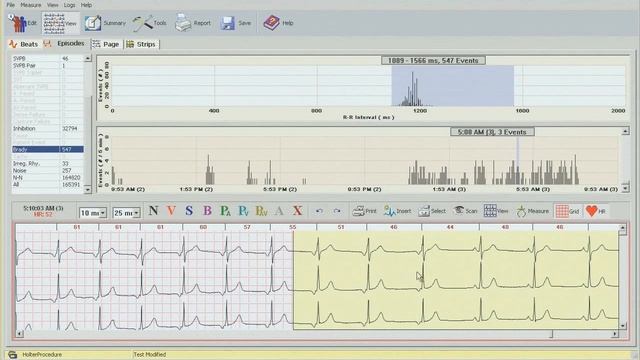Toggle the HR heart display button
Screen dimensions: 640x360
(596, 211)
